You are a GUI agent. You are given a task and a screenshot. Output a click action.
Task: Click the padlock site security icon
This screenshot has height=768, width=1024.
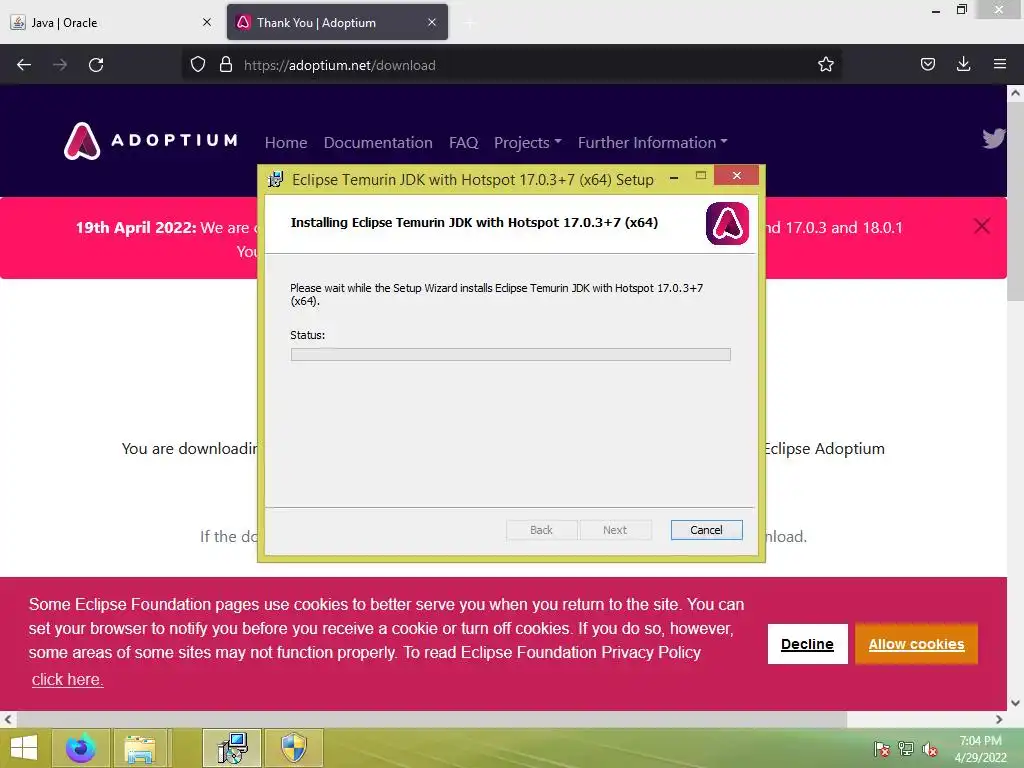[x=226, y=65]
